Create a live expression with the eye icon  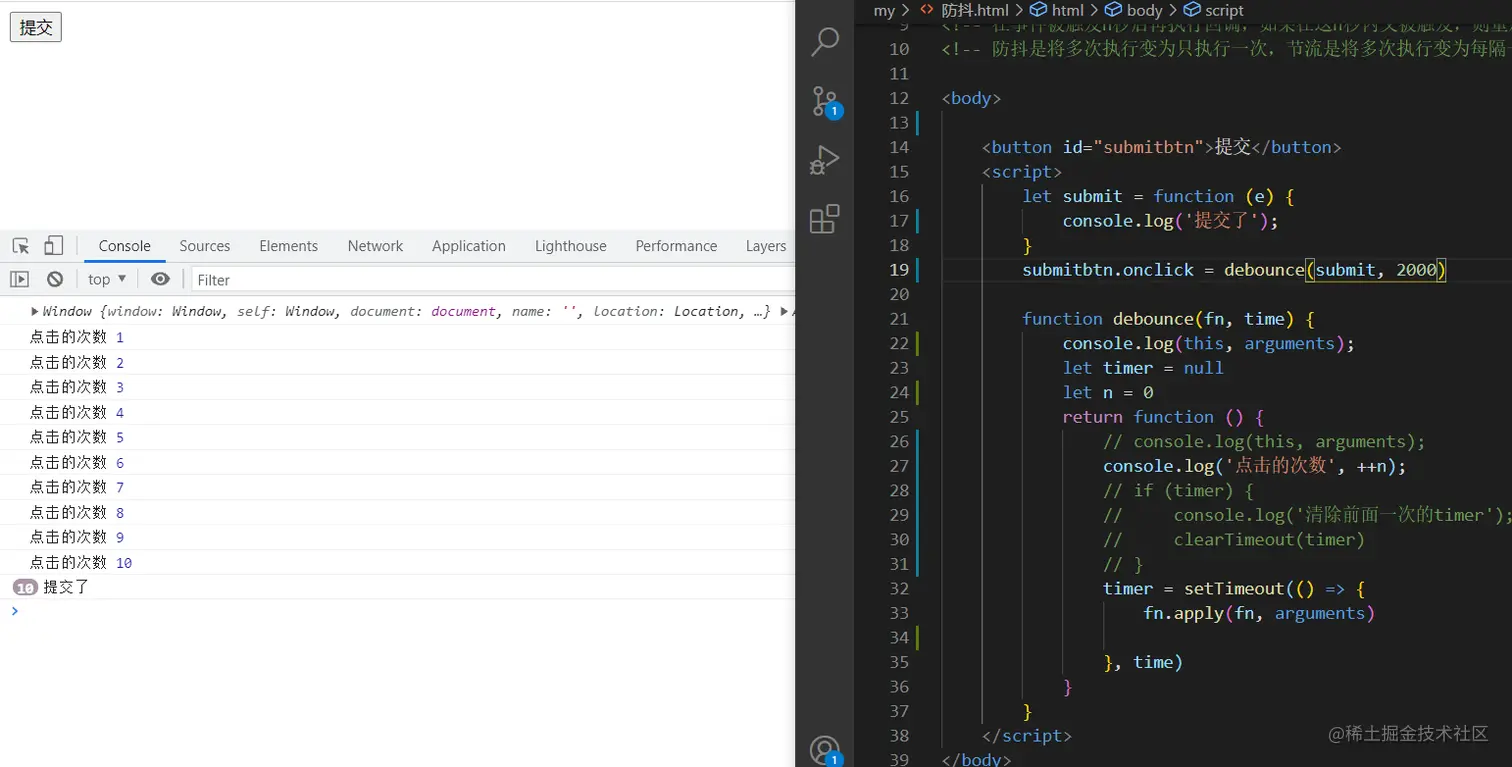(x=160, y=280)
